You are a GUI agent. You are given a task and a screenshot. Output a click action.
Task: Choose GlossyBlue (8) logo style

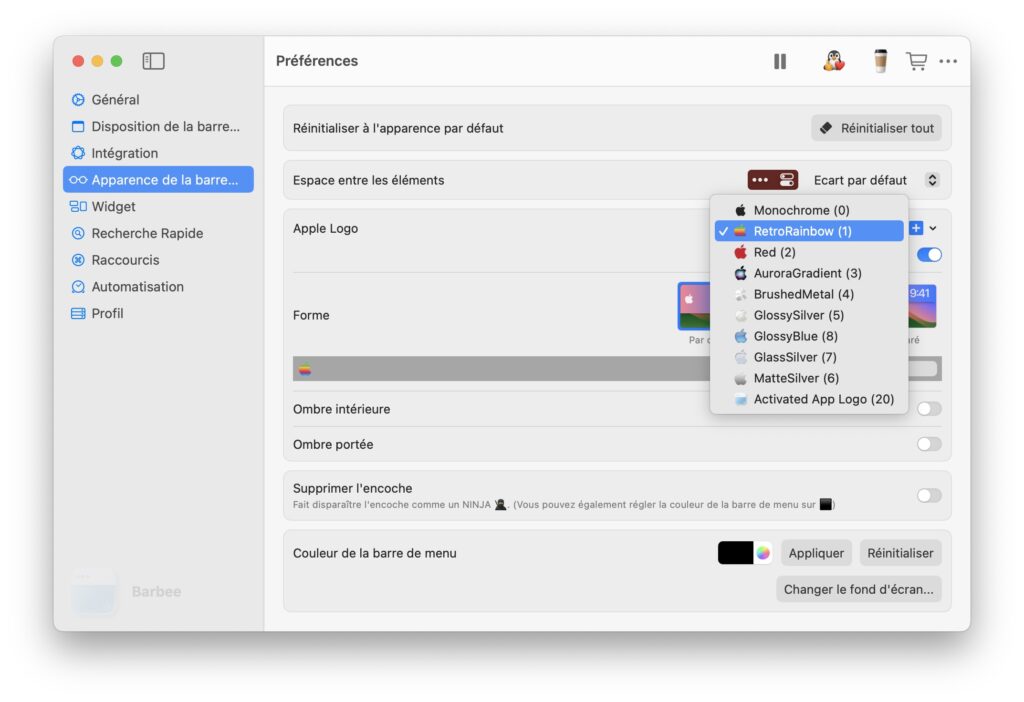pos(808,336)
